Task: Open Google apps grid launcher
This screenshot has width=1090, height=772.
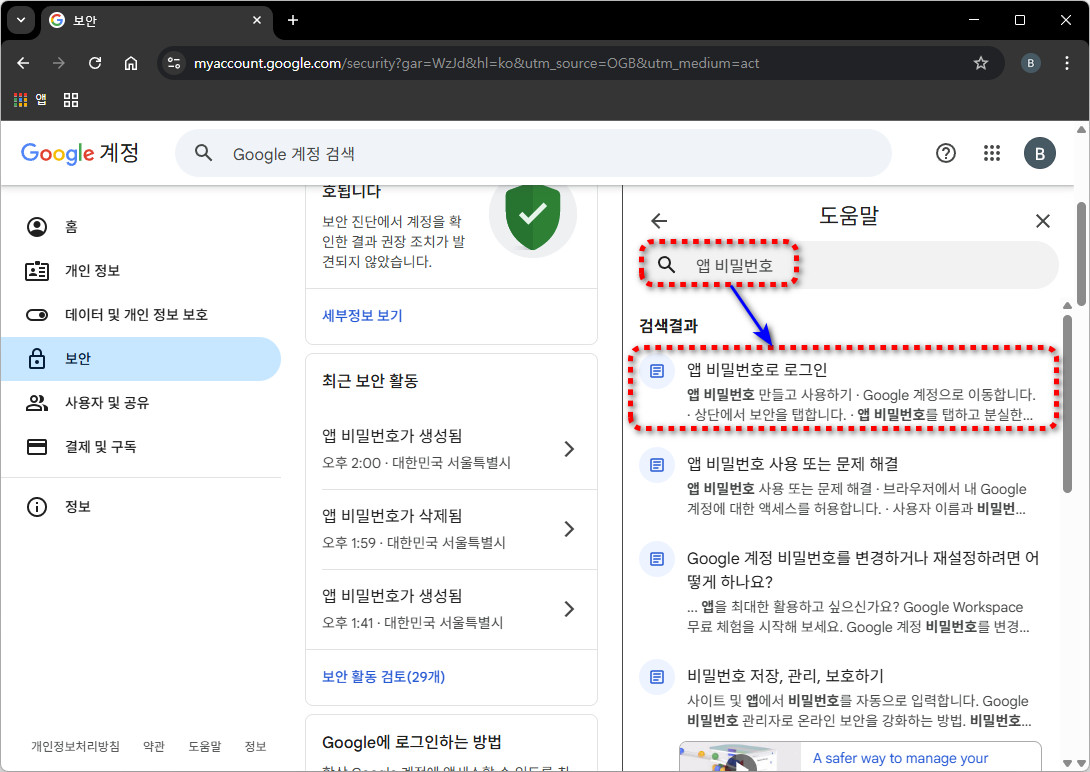Action: [x=992, y=153]
